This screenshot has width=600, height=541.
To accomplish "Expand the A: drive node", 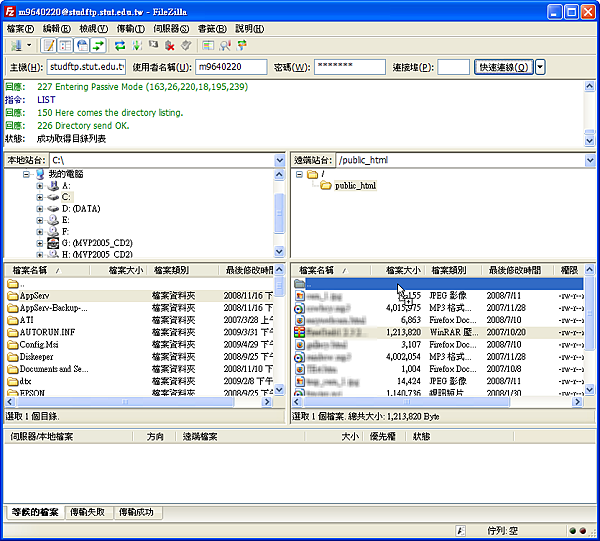I will pos(39,186).
